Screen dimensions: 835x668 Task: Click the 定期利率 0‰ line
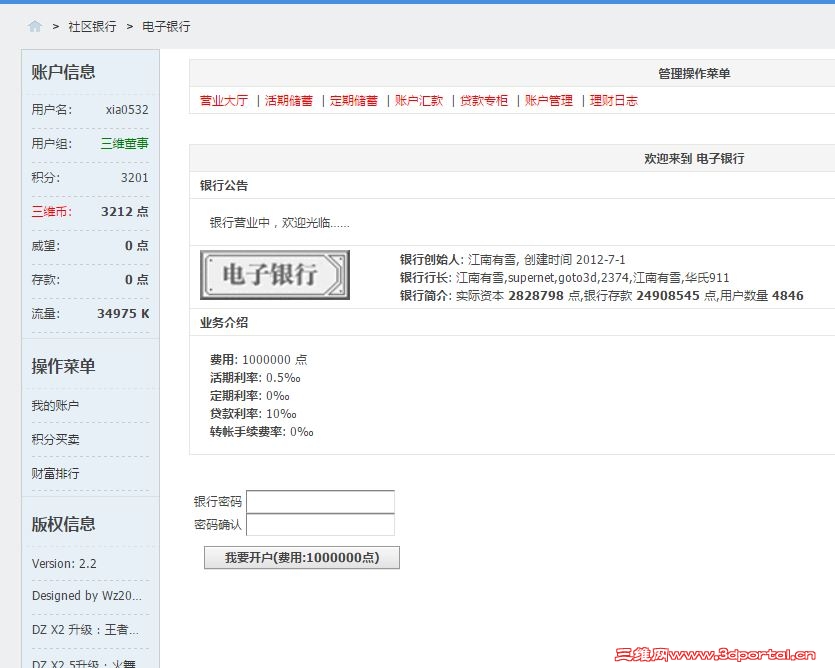coord(250,396)
